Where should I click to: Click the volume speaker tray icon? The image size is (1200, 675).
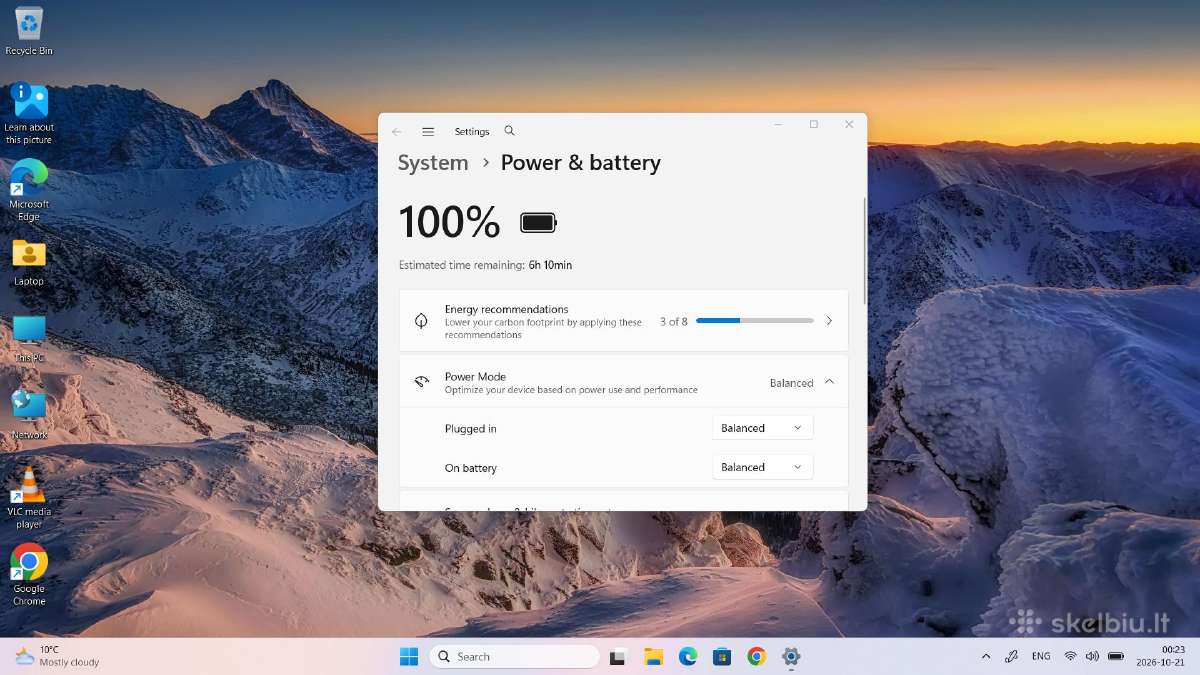1092,656
